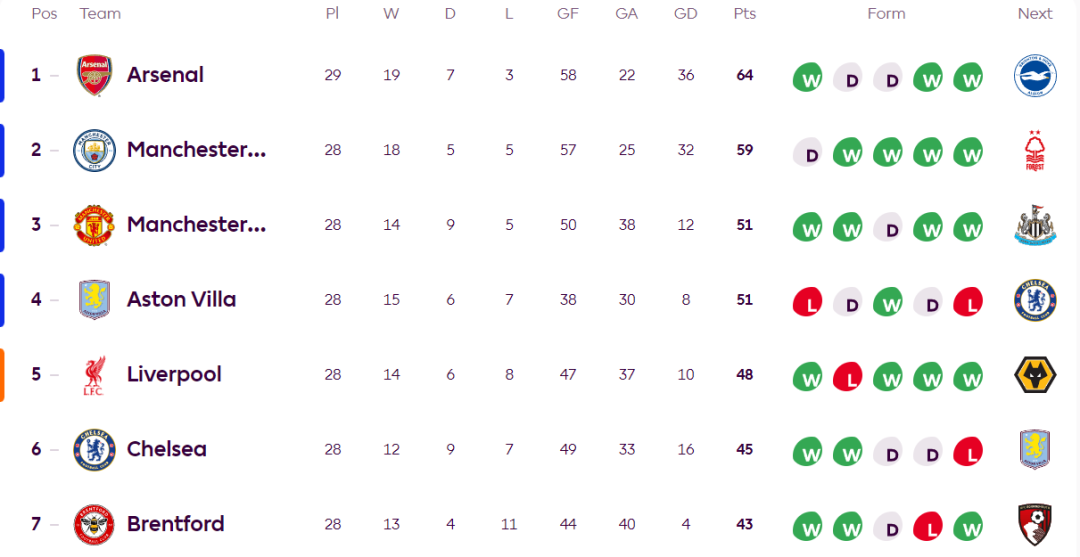Click Manchester City's draw form badge
Screen dimensions: 1080x557
(x=809, y=152)
